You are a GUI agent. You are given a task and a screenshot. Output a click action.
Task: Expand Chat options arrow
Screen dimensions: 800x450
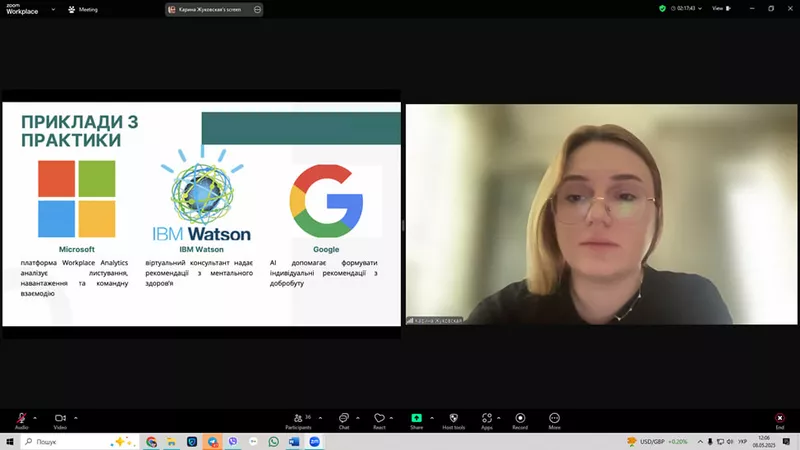tap(358, 418)
